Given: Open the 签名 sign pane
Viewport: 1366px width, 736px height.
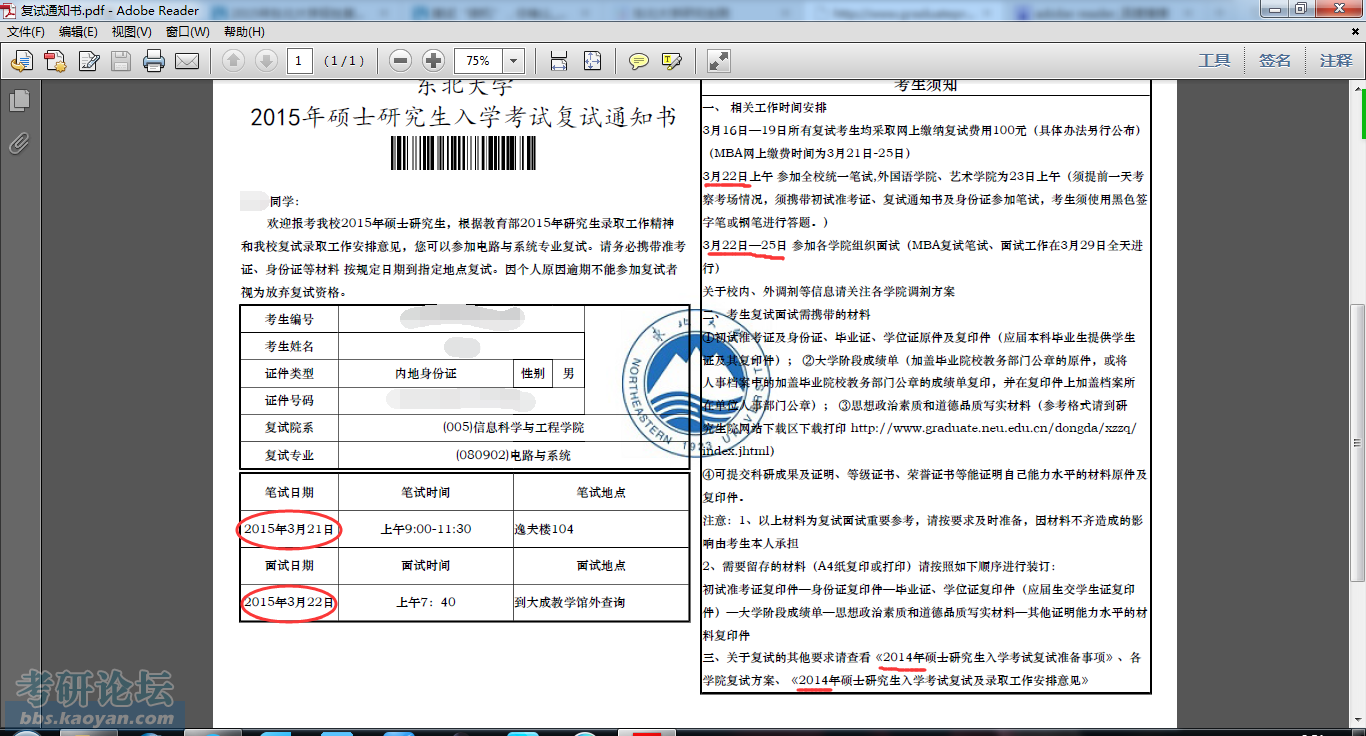Looking at the screenshot, I should click(x=1275, y=61).
